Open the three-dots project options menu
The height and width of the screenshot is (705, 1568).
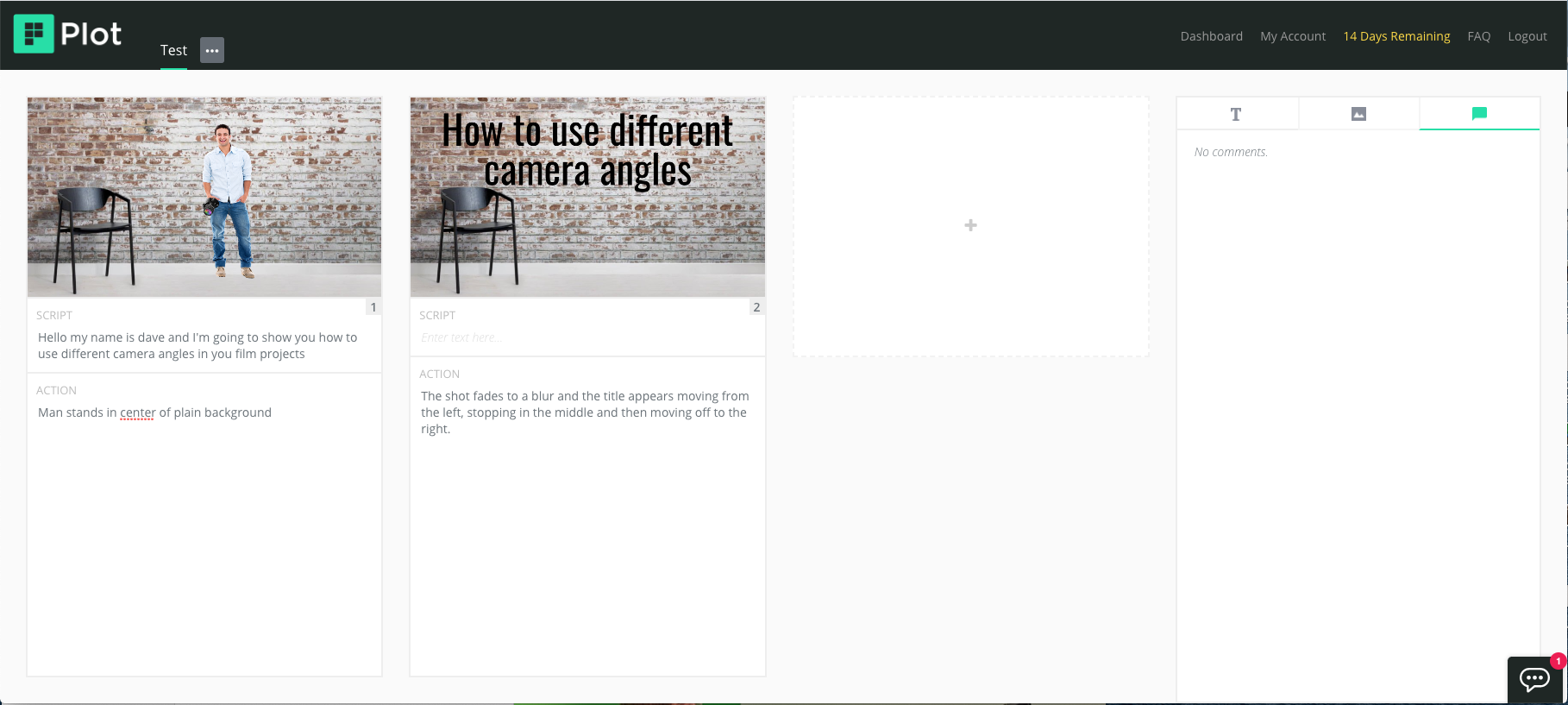(x=212, y=50)
